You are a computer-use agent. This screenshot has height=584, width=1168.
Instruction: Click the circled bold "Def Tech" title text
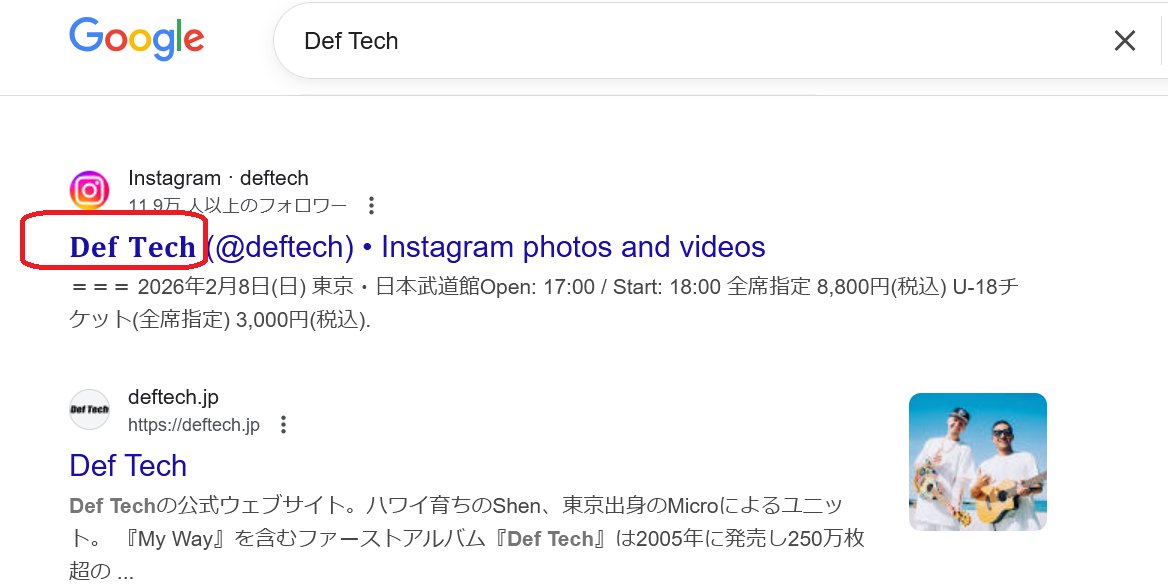click(132, 247)
